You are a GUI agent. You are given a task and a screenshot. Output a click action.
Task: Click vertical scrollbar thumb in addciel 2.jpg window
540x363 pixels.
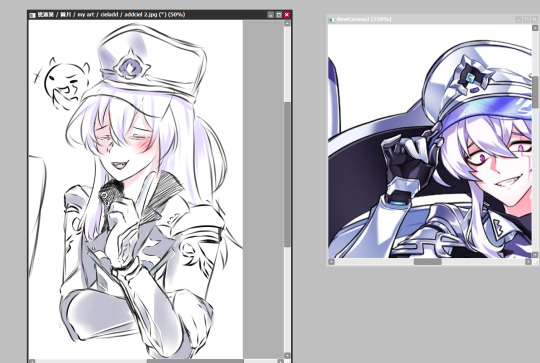(x=287, y=174)
